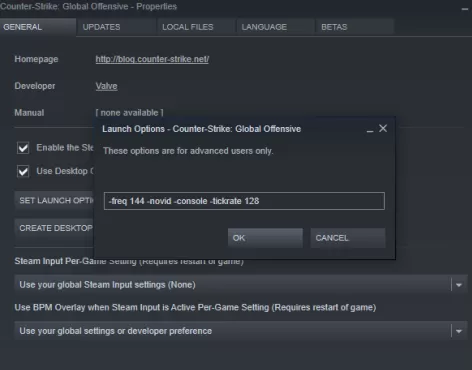Open the global Steam Input settings dropdown
The width and height of the screenshot is (472, 370).
point(241,285)
